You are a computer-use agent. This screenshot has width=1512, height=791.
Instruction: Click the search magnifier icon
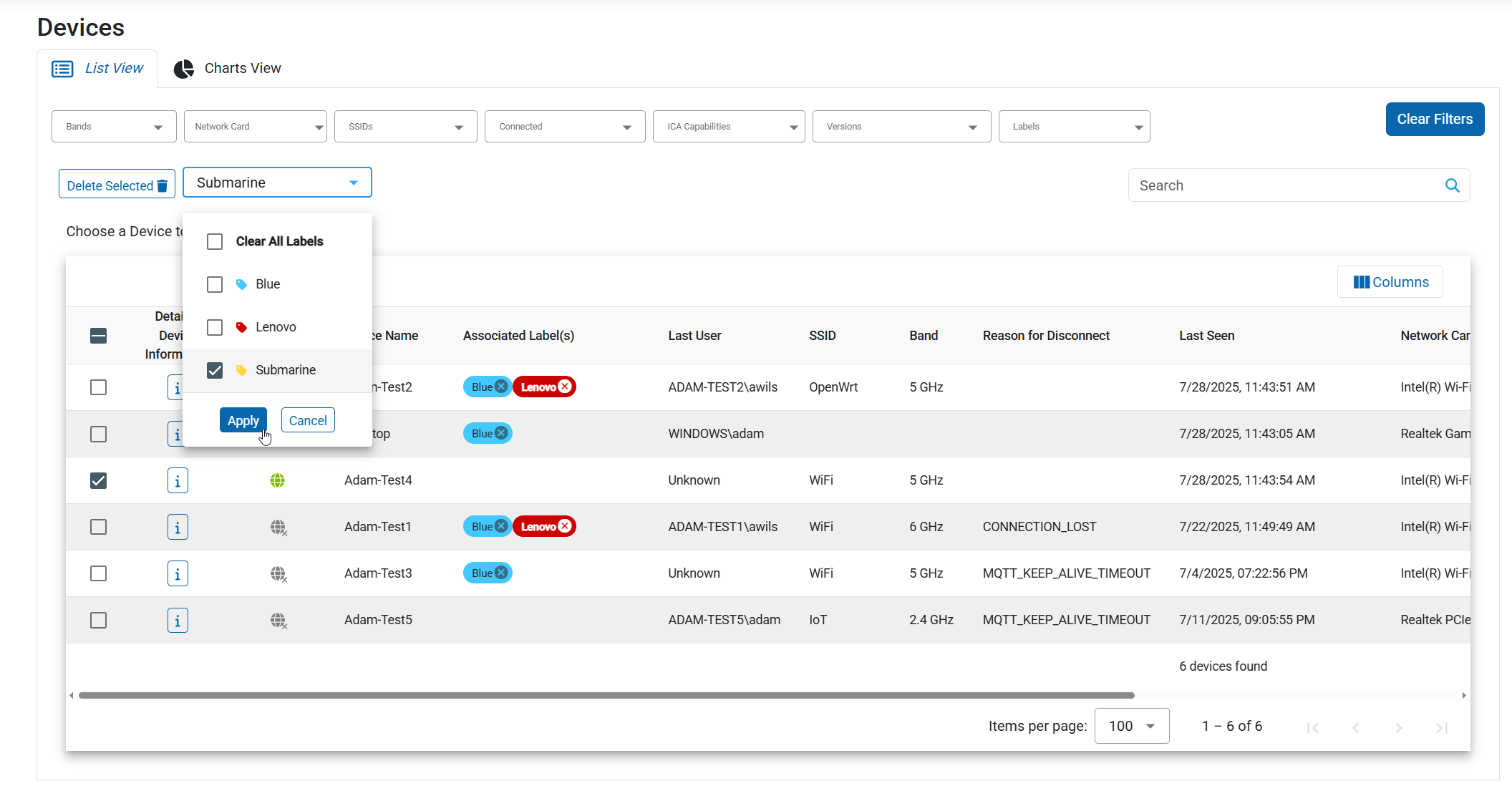pyautogui.click(x=1453, y=185)
